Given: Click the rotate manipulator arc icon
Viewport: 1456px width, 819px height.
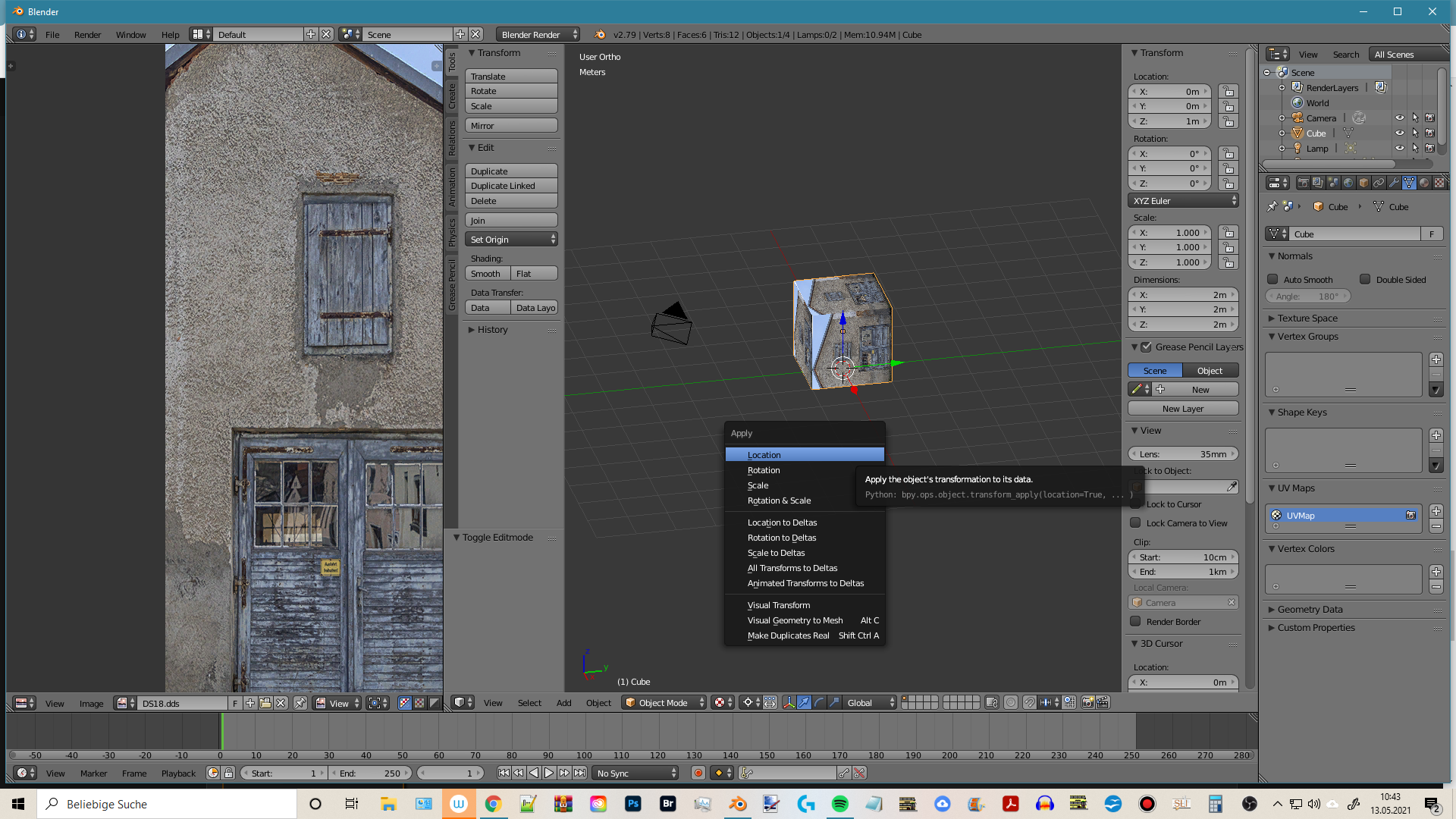Looking at the screenshot, I should click(x=819, y=703).
